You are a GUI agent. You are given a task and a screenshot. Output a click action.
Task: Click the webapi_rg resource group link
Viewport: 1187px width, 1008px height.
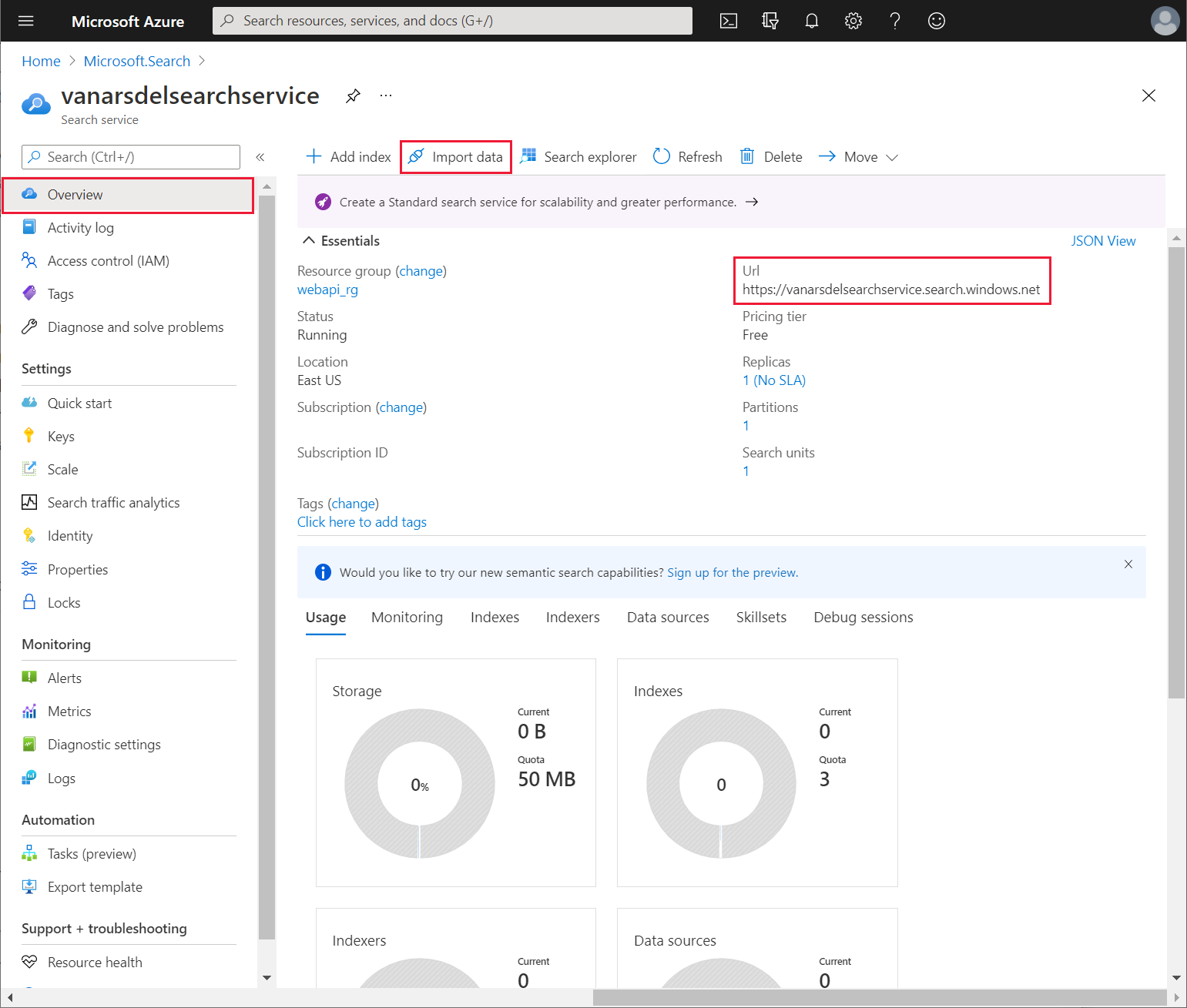pos(327,290)
